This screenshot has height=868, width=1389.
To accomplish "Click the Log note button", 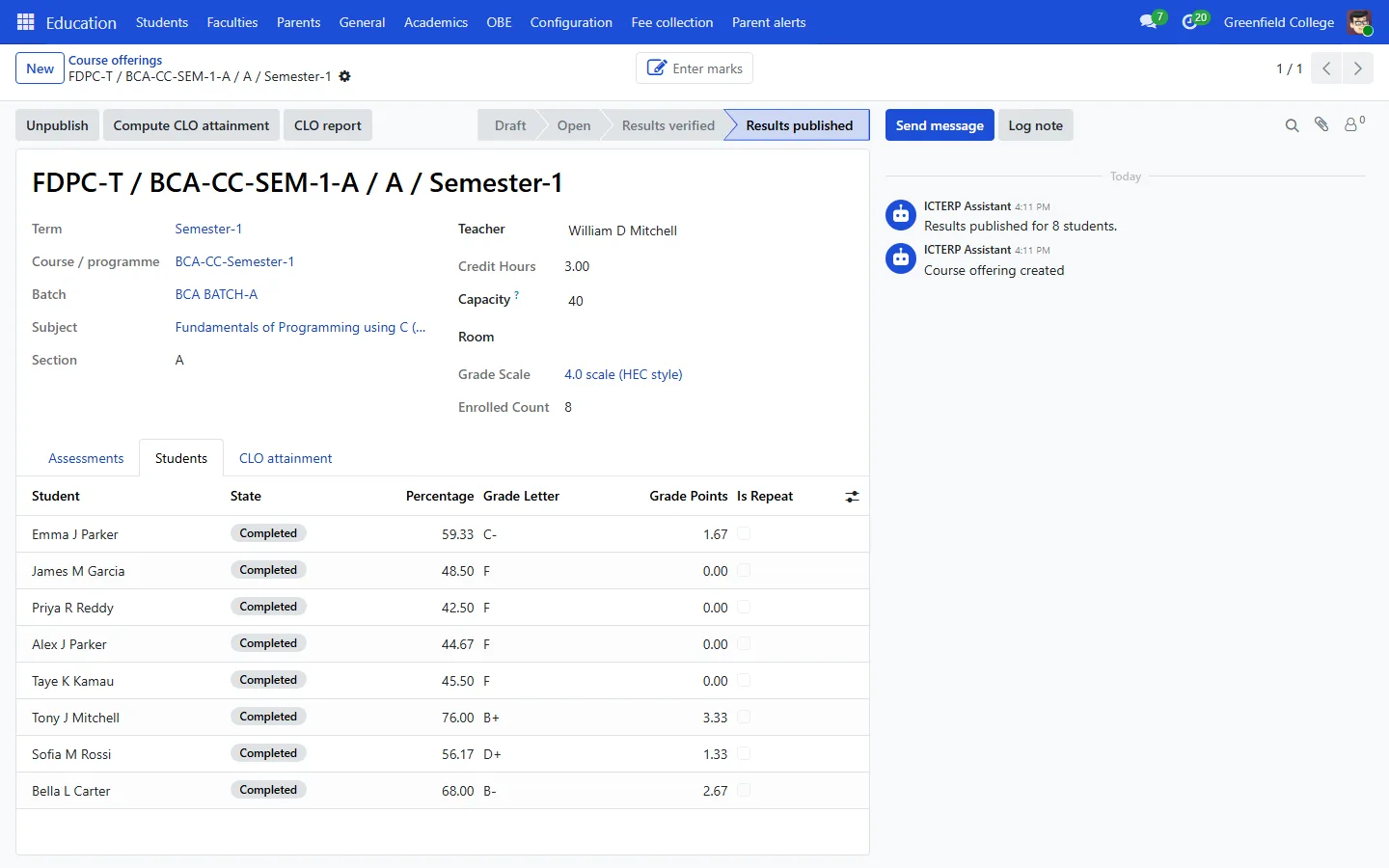I will pos(1035,125).
